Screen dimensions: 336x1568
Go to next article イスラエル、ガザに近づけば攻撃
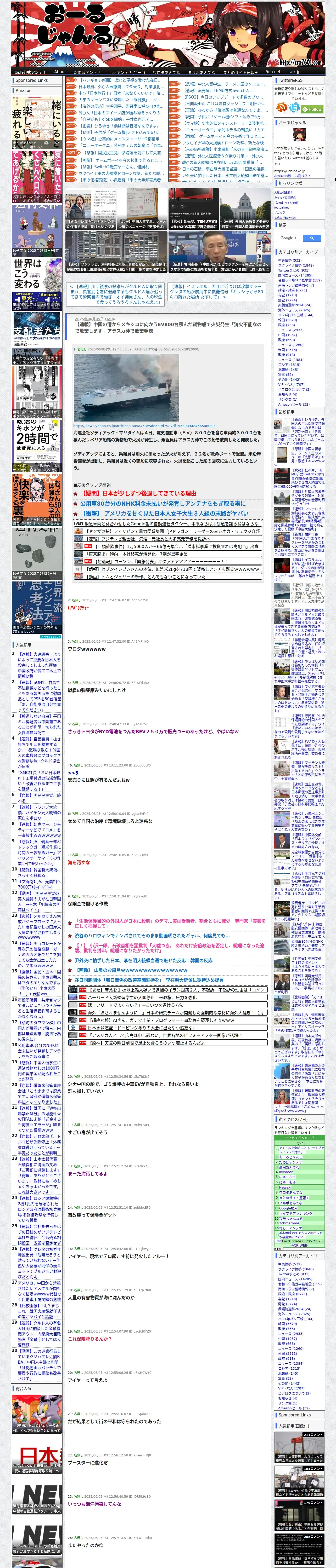click(216, 292)
